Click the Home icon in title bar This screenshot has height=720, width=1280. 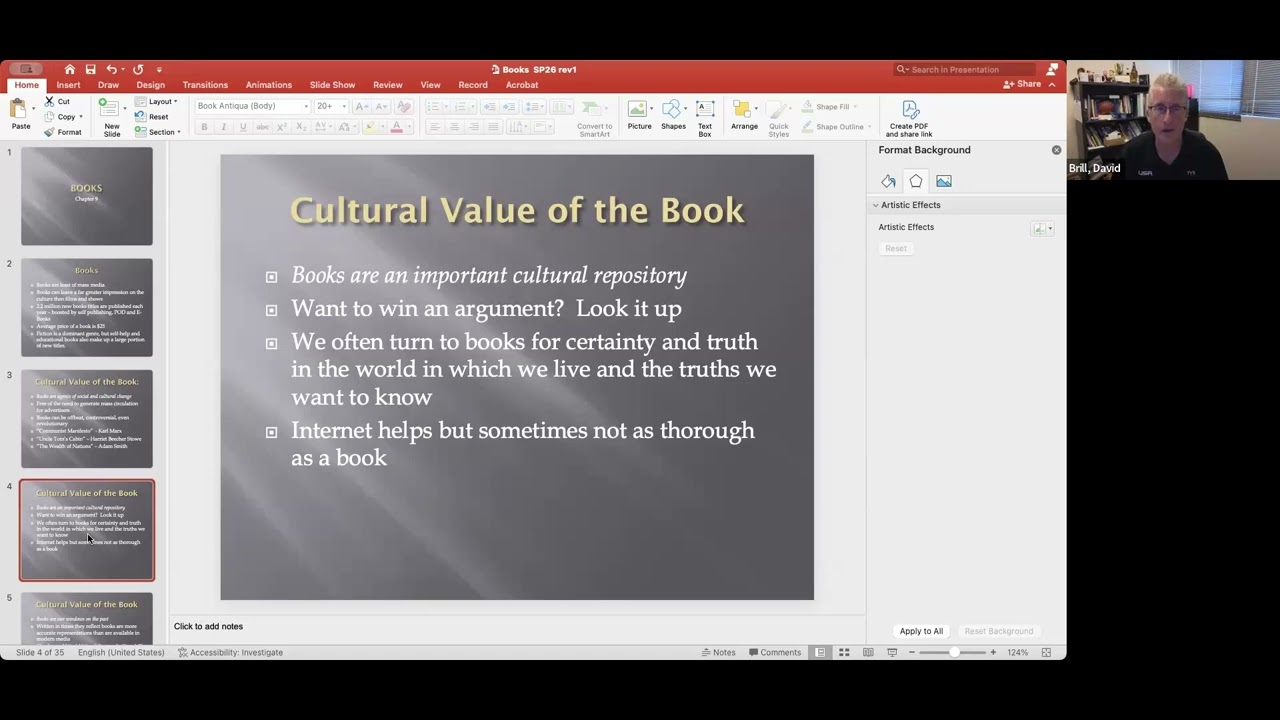[69, 69]
